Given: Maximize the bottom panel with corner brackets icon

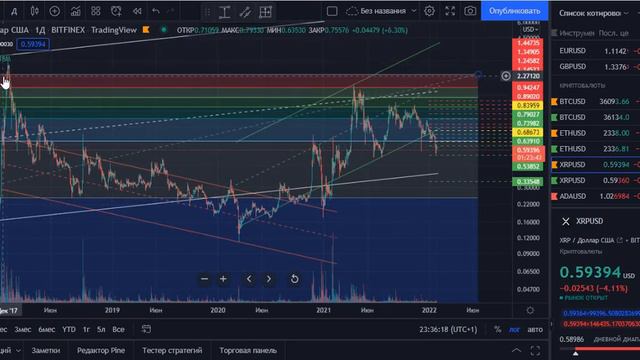Looking at the screenshot, I should pos(535,350).
